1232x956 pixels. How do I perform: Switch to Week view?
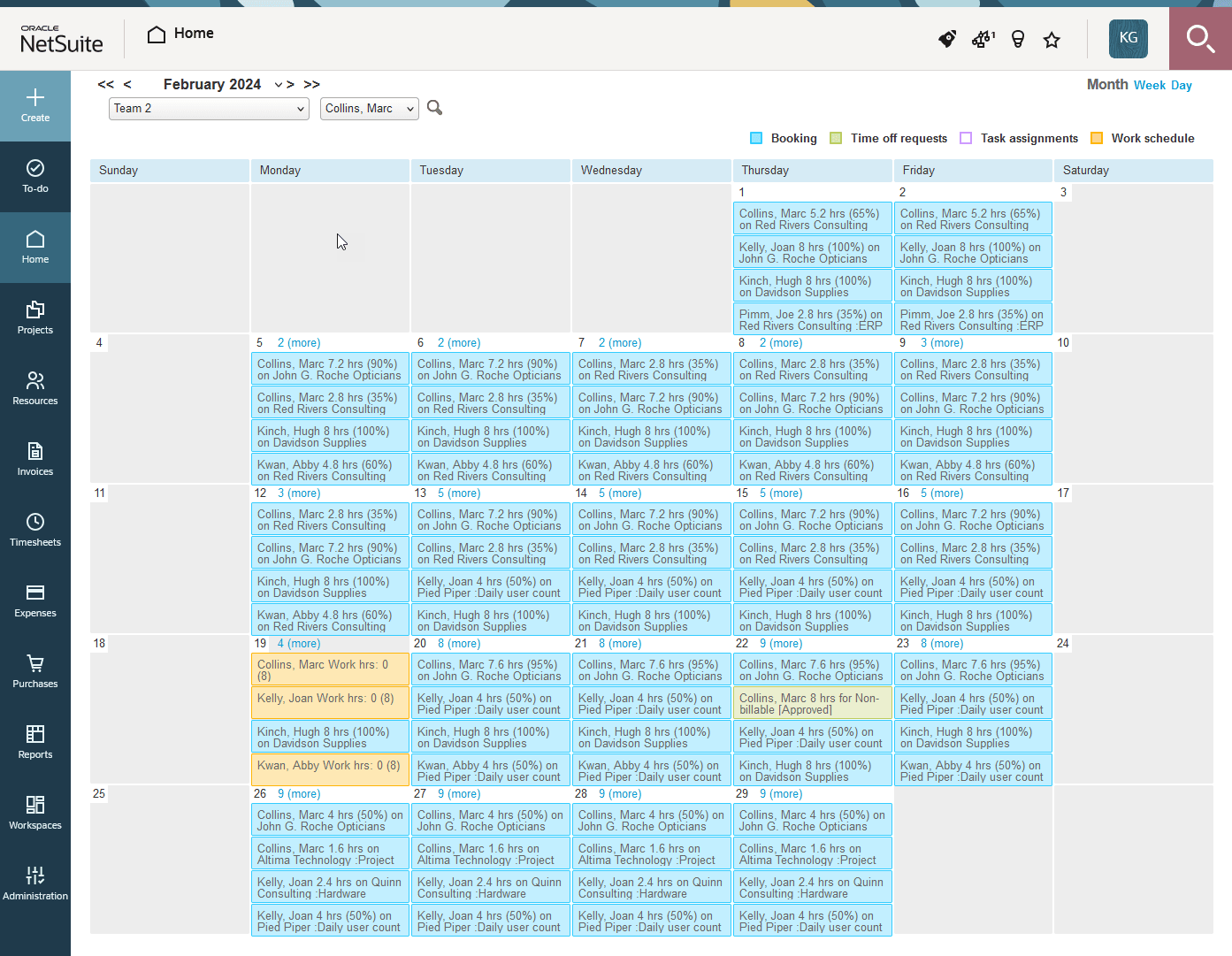[x=1150, y=85]
